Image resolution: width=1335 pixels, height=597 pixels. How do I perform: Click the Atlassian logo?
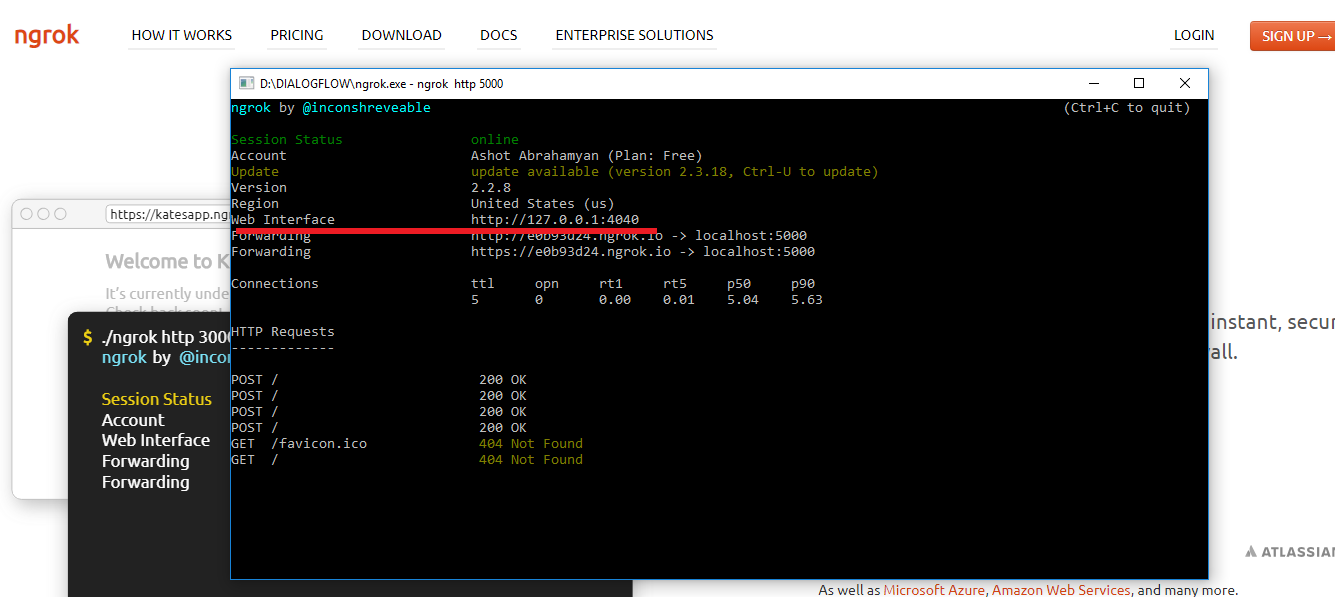coord(1290,552)
